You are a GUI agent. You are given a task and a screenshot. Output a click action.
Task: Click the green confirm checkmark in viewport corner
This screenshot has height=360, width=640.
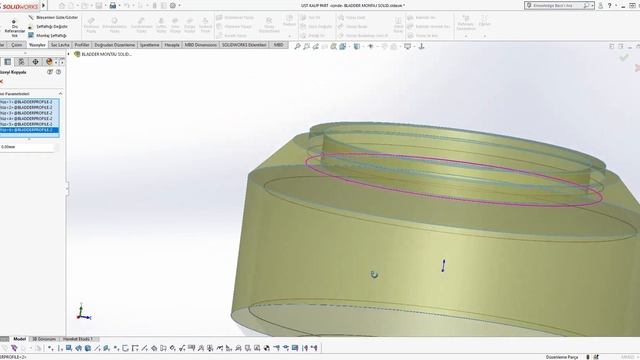click(x=623, y=58)
